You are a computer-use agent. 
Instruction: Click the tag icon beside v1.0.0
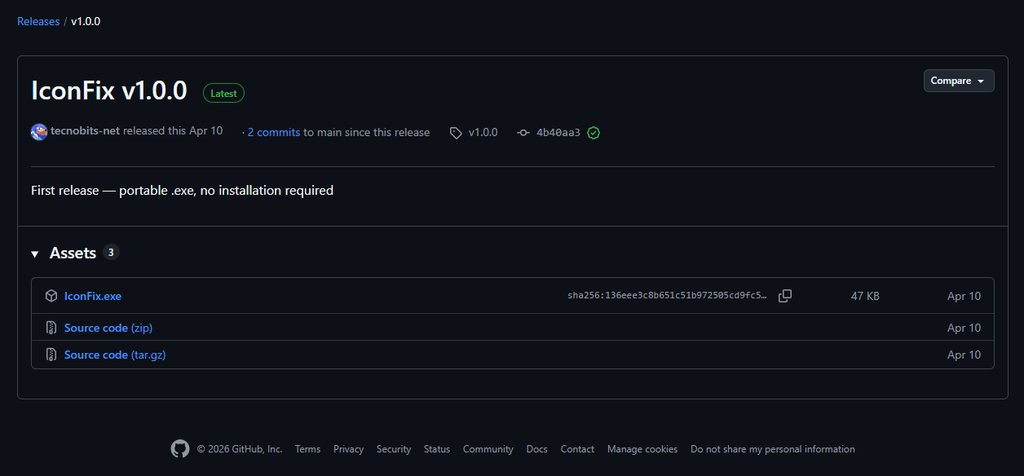456,133
